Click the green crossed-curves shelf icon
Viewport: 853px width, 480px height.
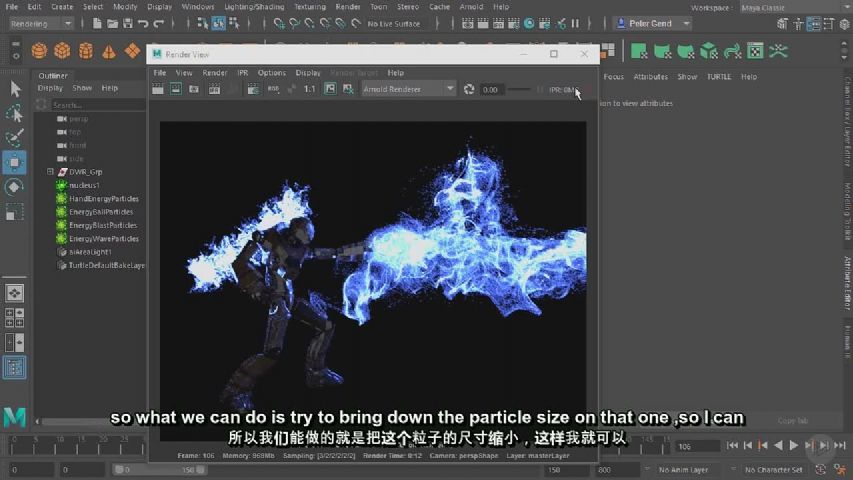pyautogui.click(x=778, y=51)
